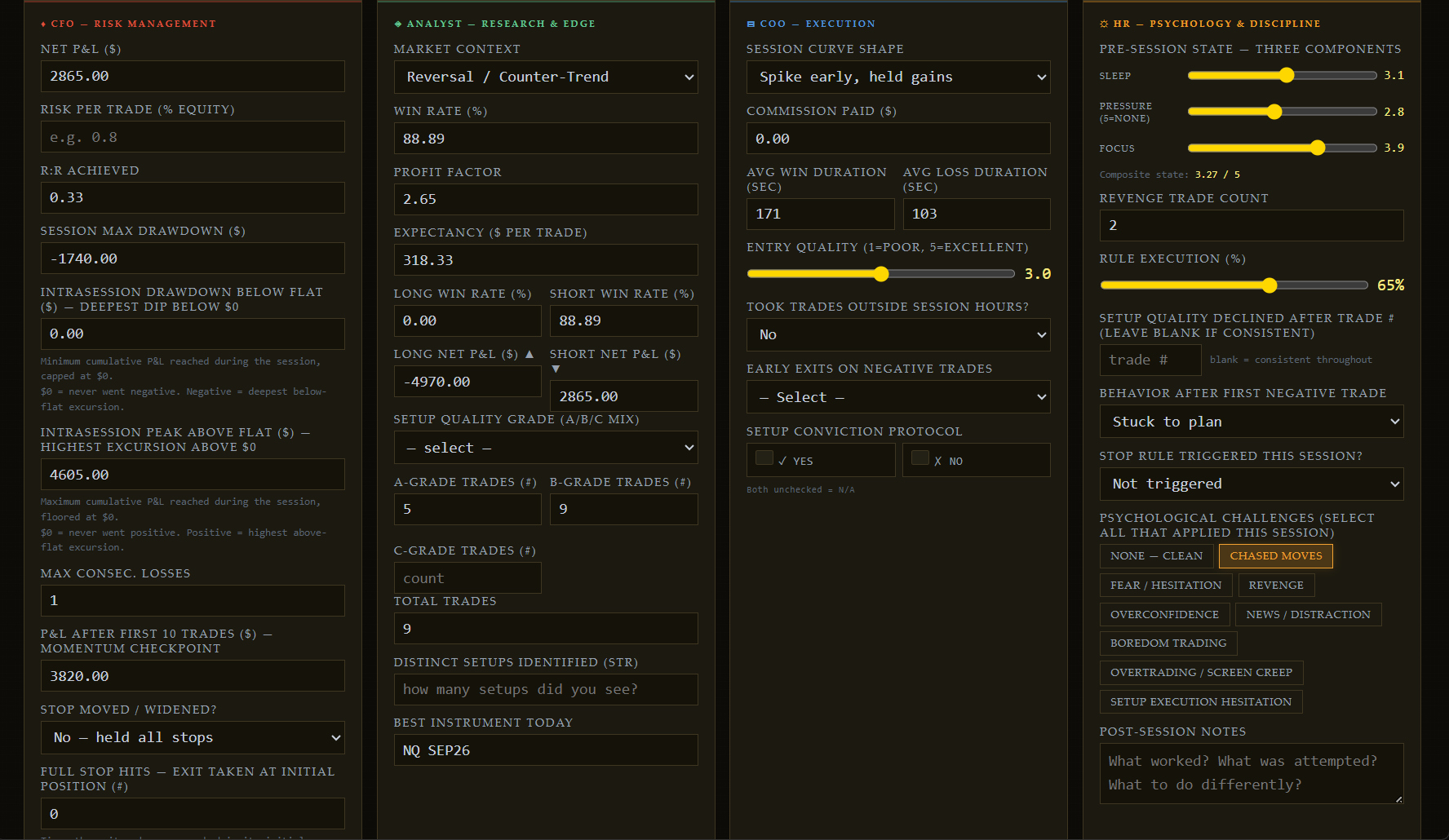1449x840 pixels.
Task: Check the NO setup conviction checkbox
Action: tap(920, 458)
